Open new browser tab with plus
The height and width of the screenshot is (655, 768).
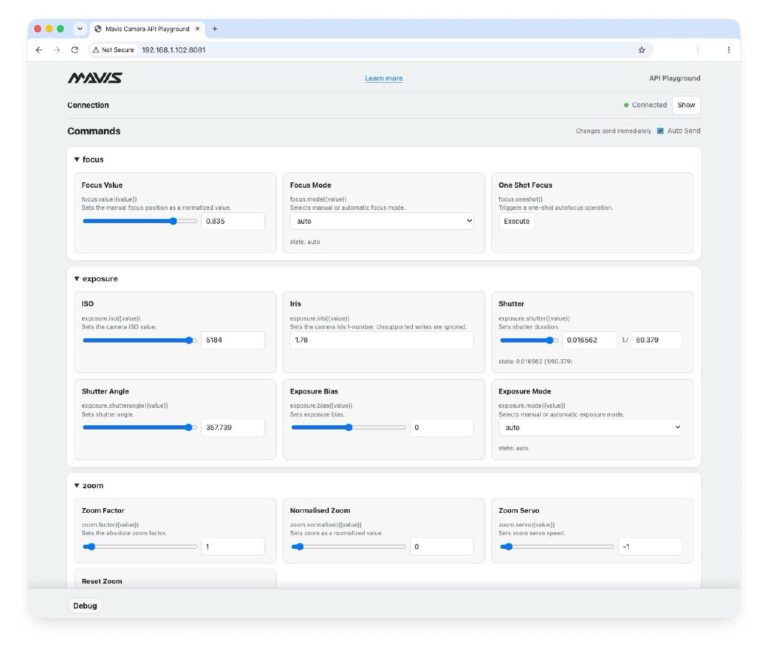[215, 29]
